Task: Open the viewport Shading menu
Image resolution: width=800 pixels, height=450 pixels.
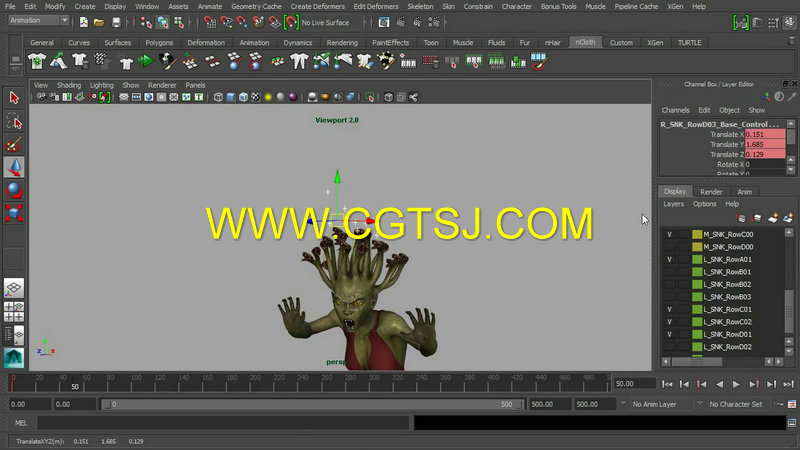Action: click(x=69, y=85)
